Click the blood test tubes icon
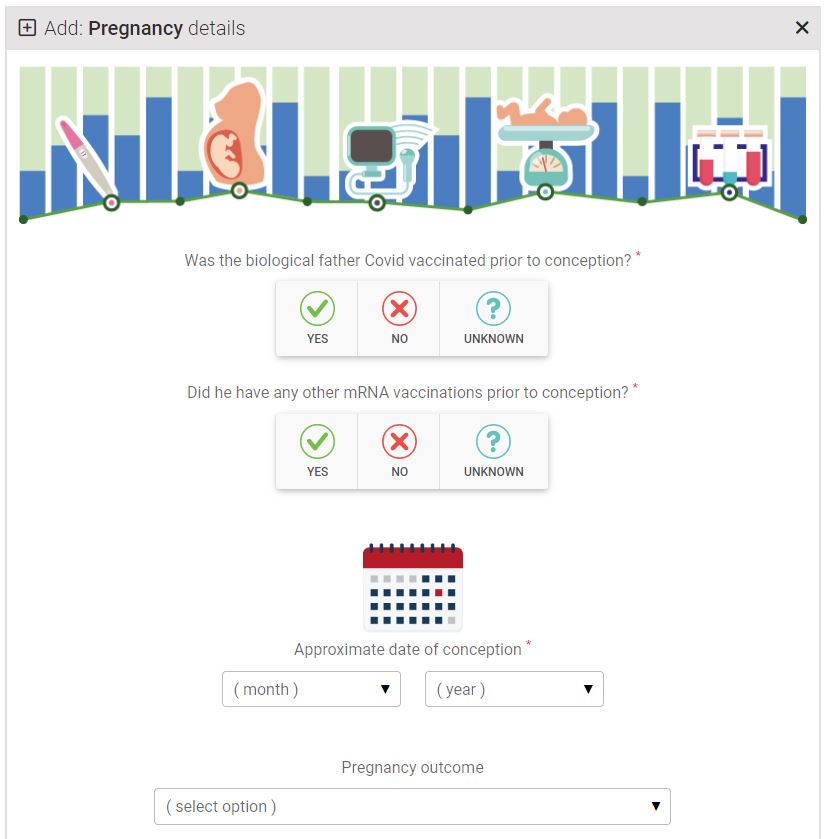This screenshot has height=839, width=826. (x=730, y=157)
